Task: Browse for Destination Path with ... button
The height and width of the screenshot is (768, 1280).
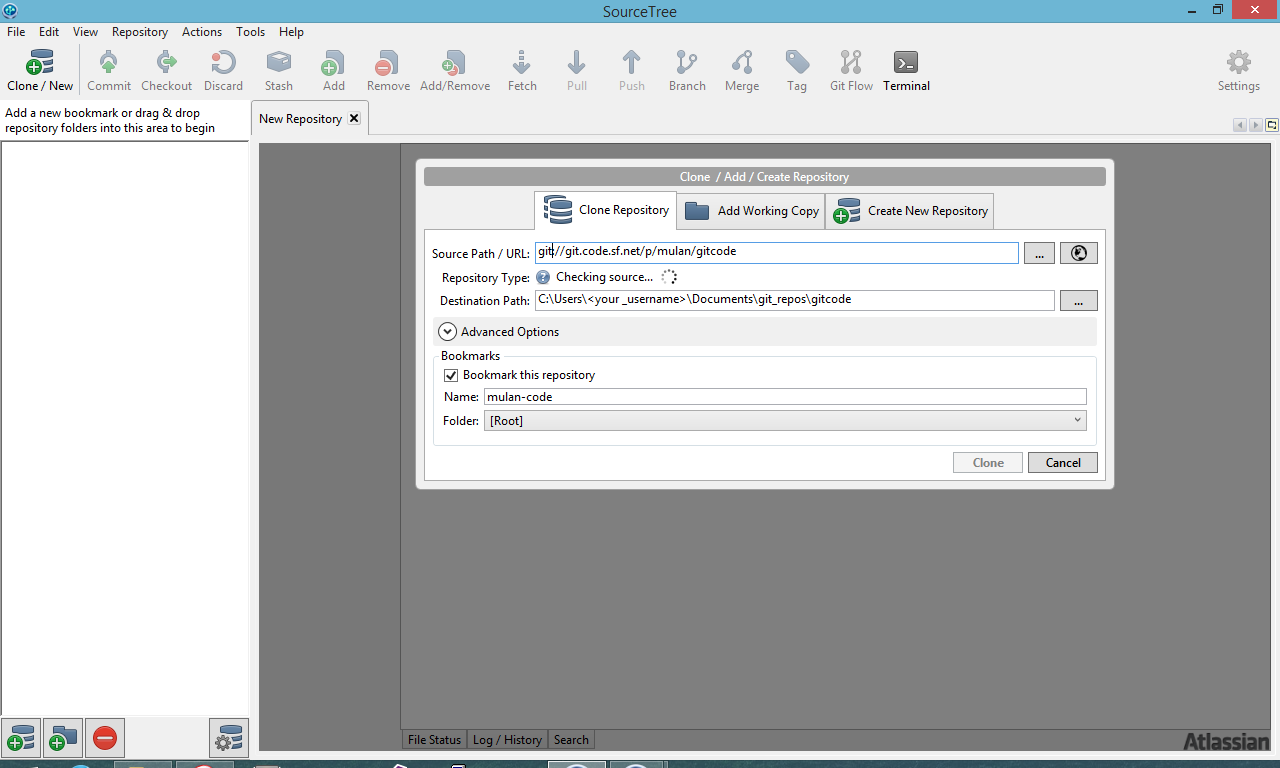Action: (1078, 300)
